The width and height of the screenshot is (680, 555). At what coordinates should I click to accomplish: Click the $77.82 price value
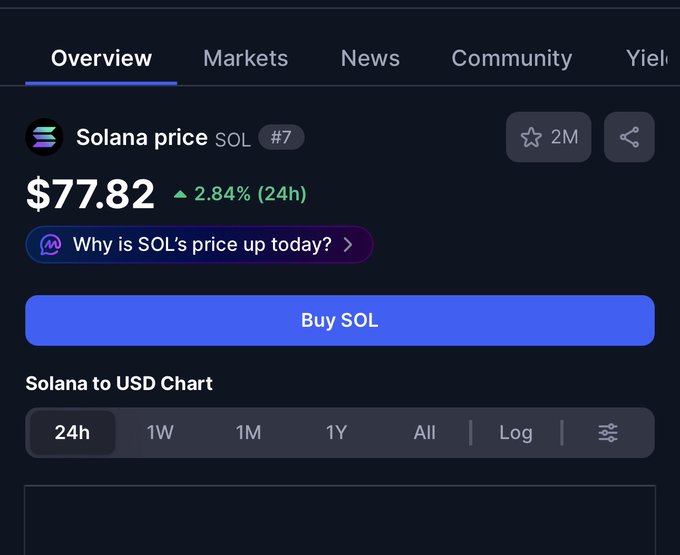pos(90,193)
